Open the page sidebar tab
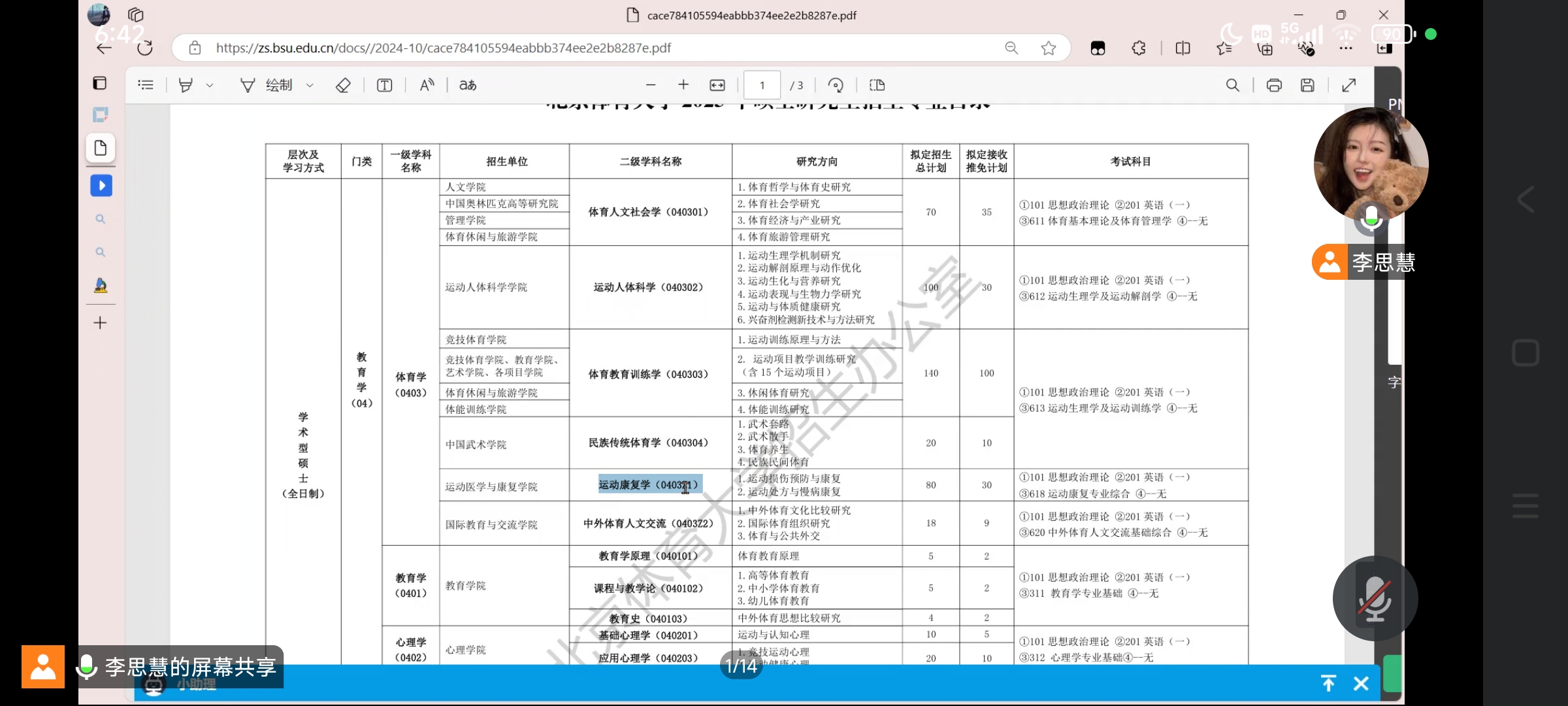This screenshot has width=1568, height=706. [x=101, y=148]
